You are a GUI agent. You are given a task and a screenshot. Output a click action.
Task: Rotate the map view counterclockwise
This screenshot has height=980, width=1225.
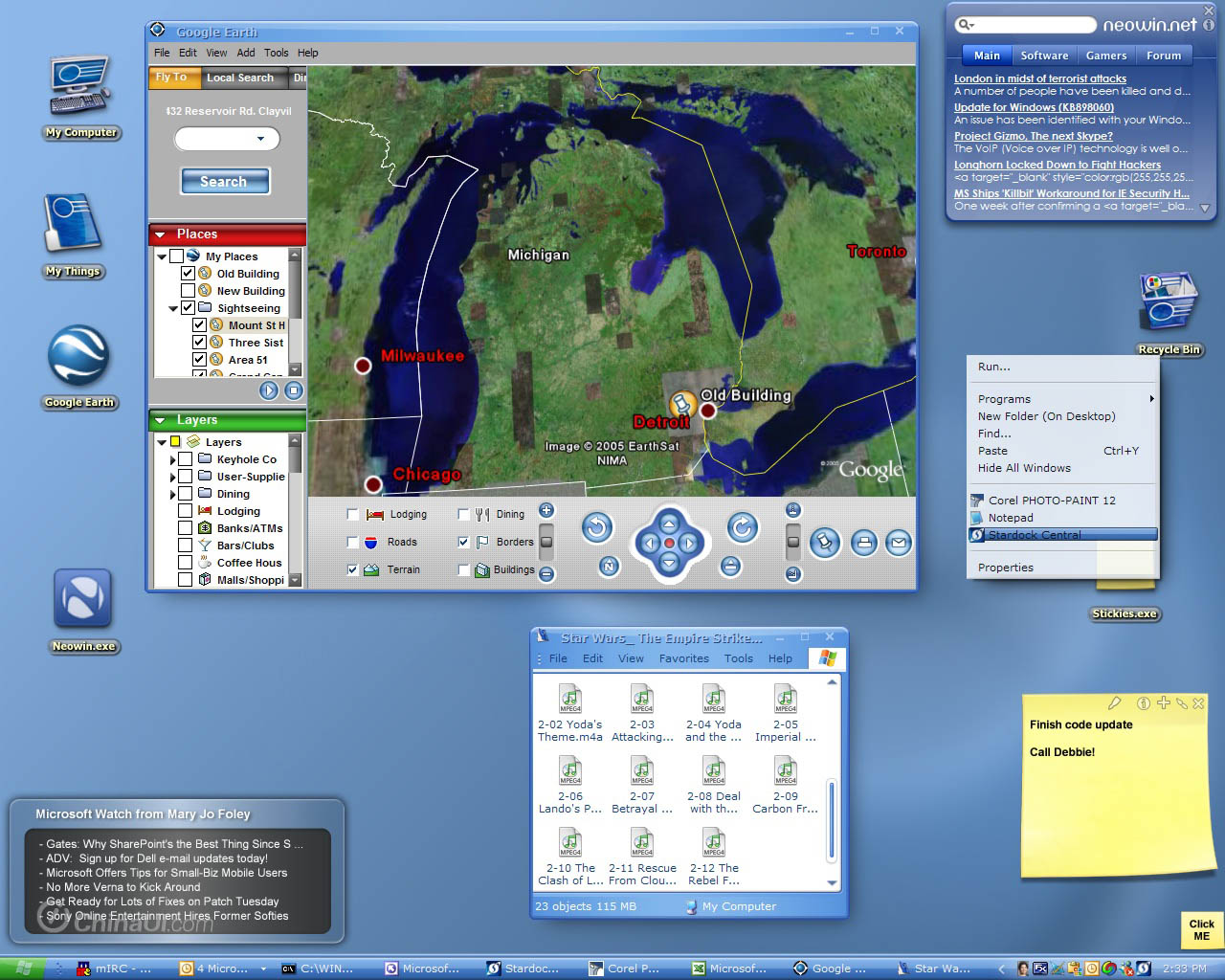[x=597, y=527]
